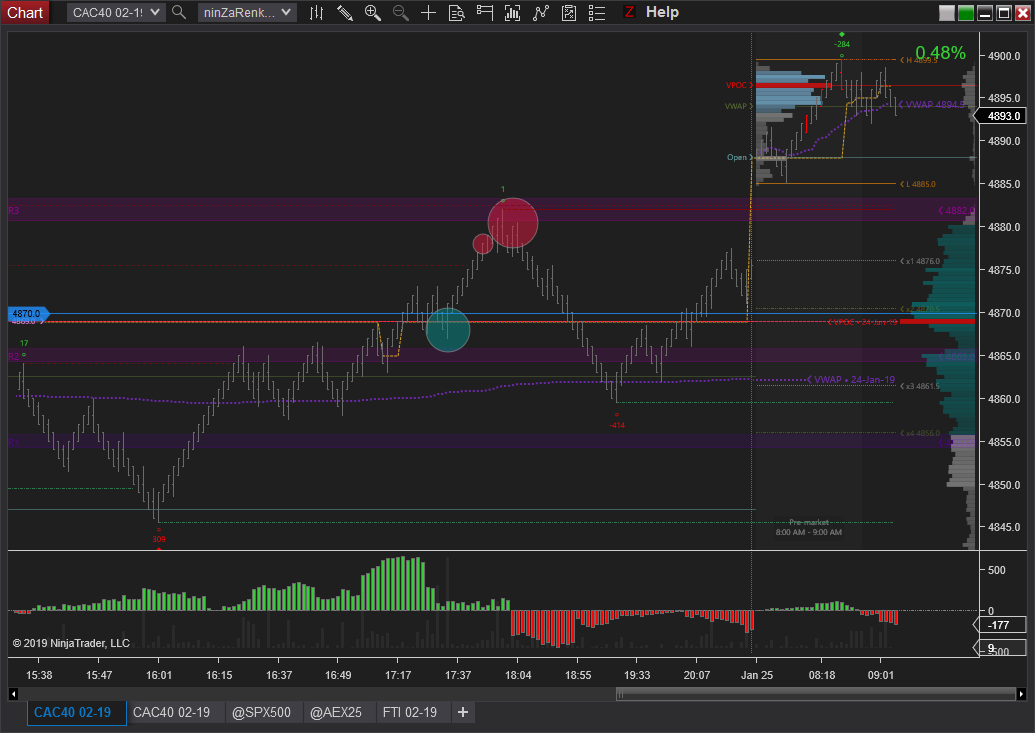1035x733 pixels.
Task: Switch to the second CAC40 02-19 tab
Action: pos(172,713)
